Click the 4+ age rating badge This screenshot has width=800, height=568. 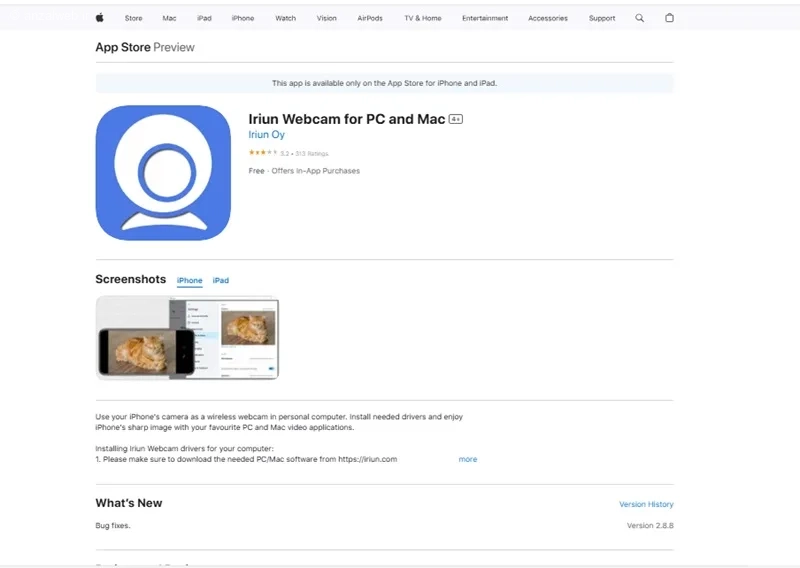pos(456,119)
